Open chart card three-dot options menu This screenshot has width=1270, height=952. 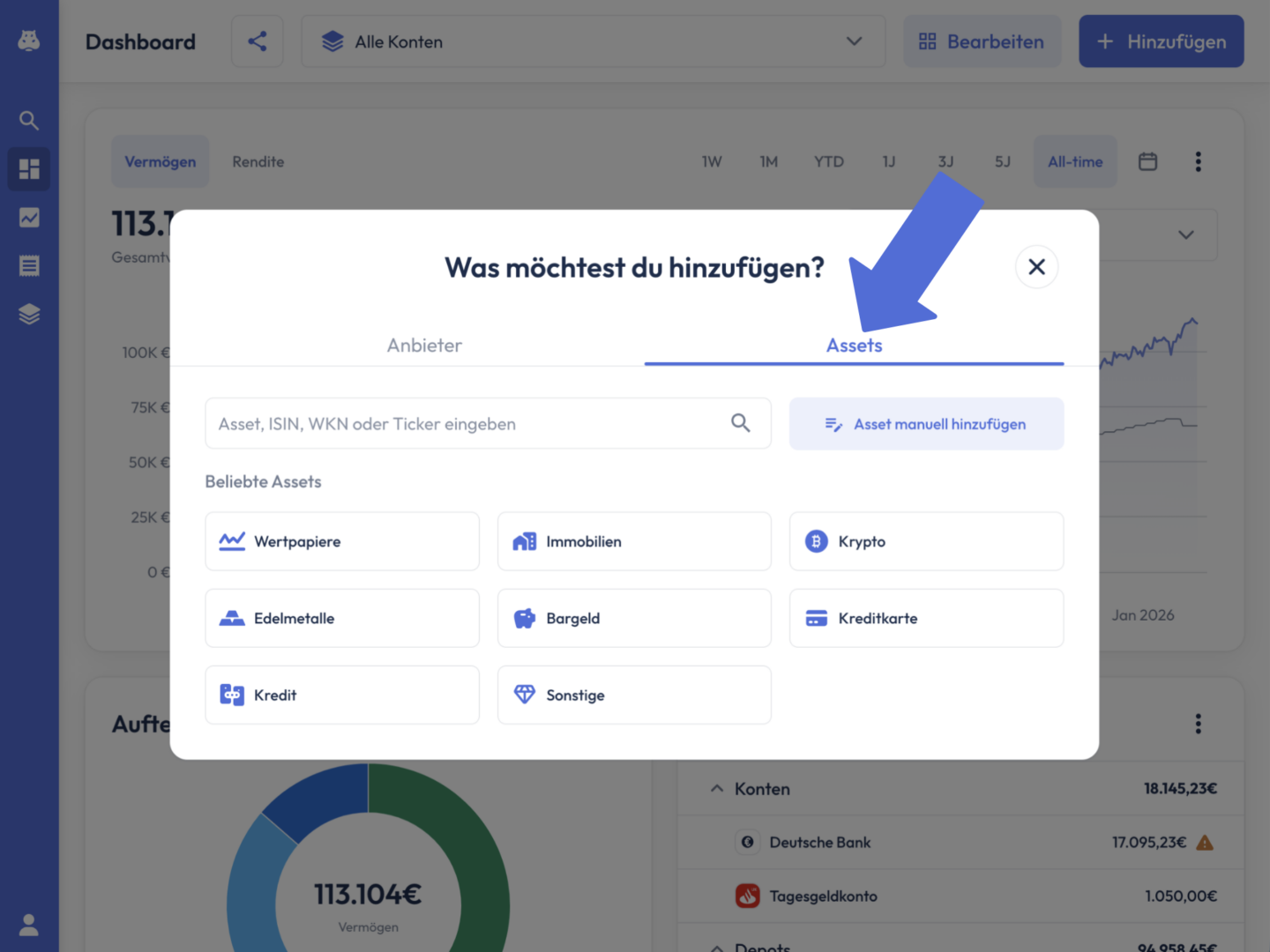[1198, 161]
